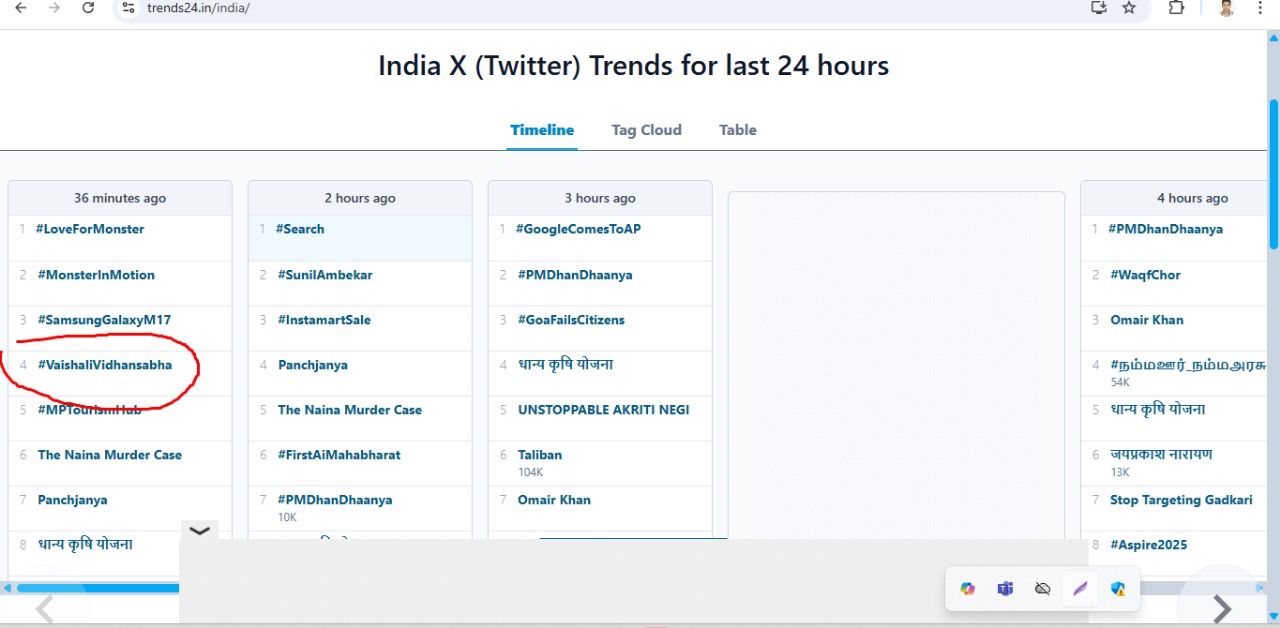
Task: Switch to the Tag Cloud tab
Action: [646, 130]
